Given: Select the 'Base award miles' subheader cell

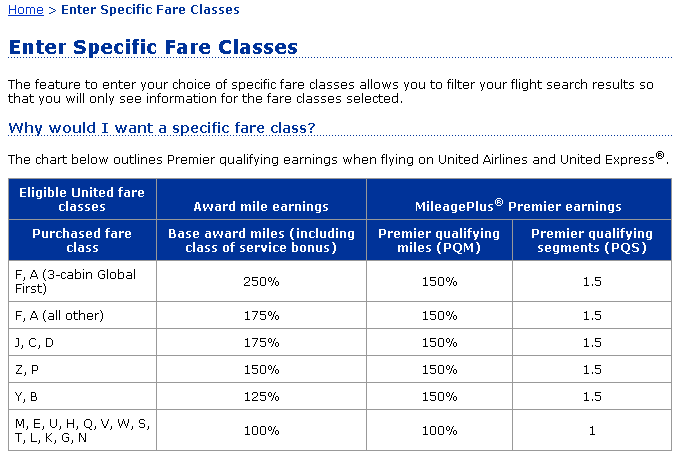Looking at the screenshot, I should click(261, 241).
